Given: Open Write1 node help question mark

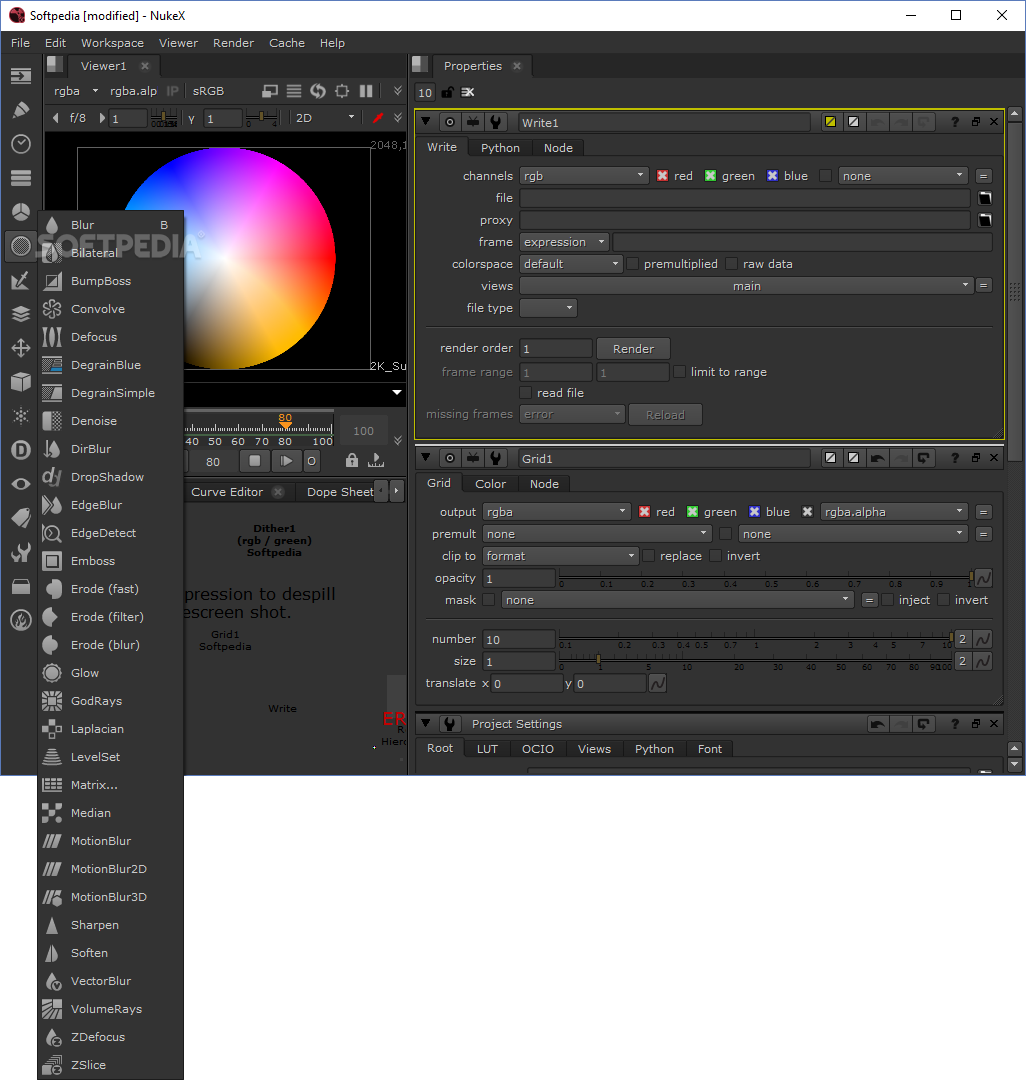Looking at the screenshot, I should click(x=954, y=122).
